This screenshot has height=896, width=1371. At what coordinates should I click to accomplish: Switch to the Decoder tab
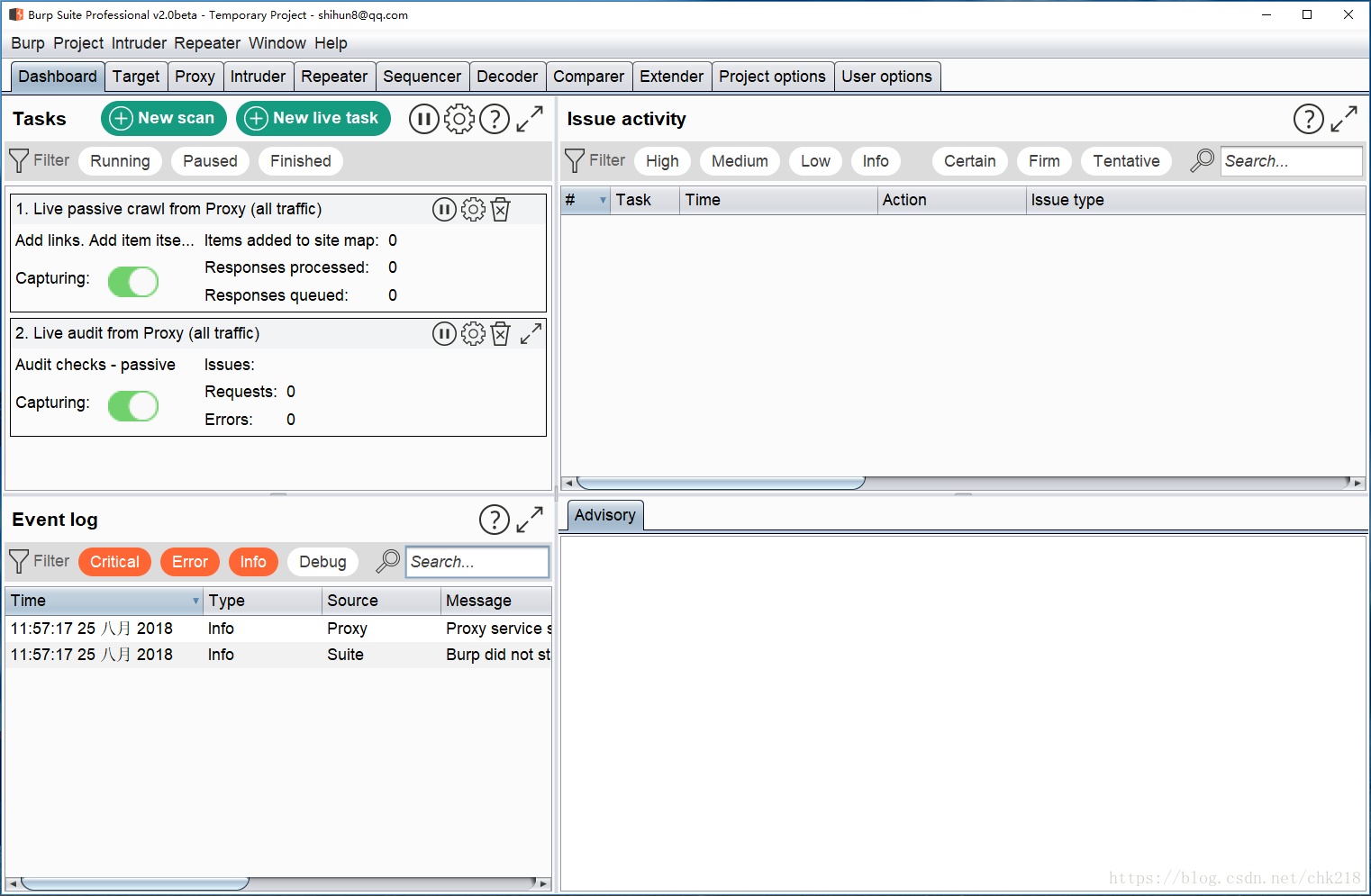click(x=507, y=77)
